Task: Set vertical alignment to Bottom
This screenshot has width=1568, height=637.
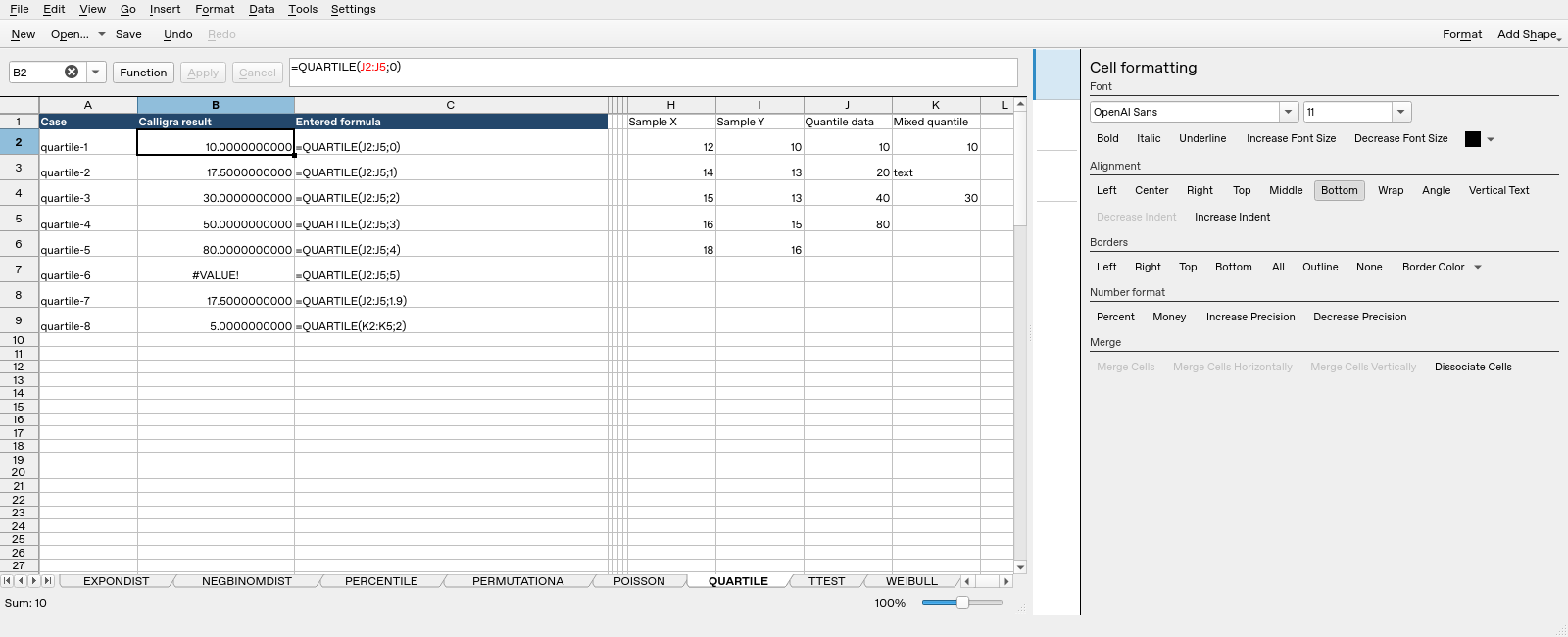Action: pyautogui.click(x=1339, y=190)
